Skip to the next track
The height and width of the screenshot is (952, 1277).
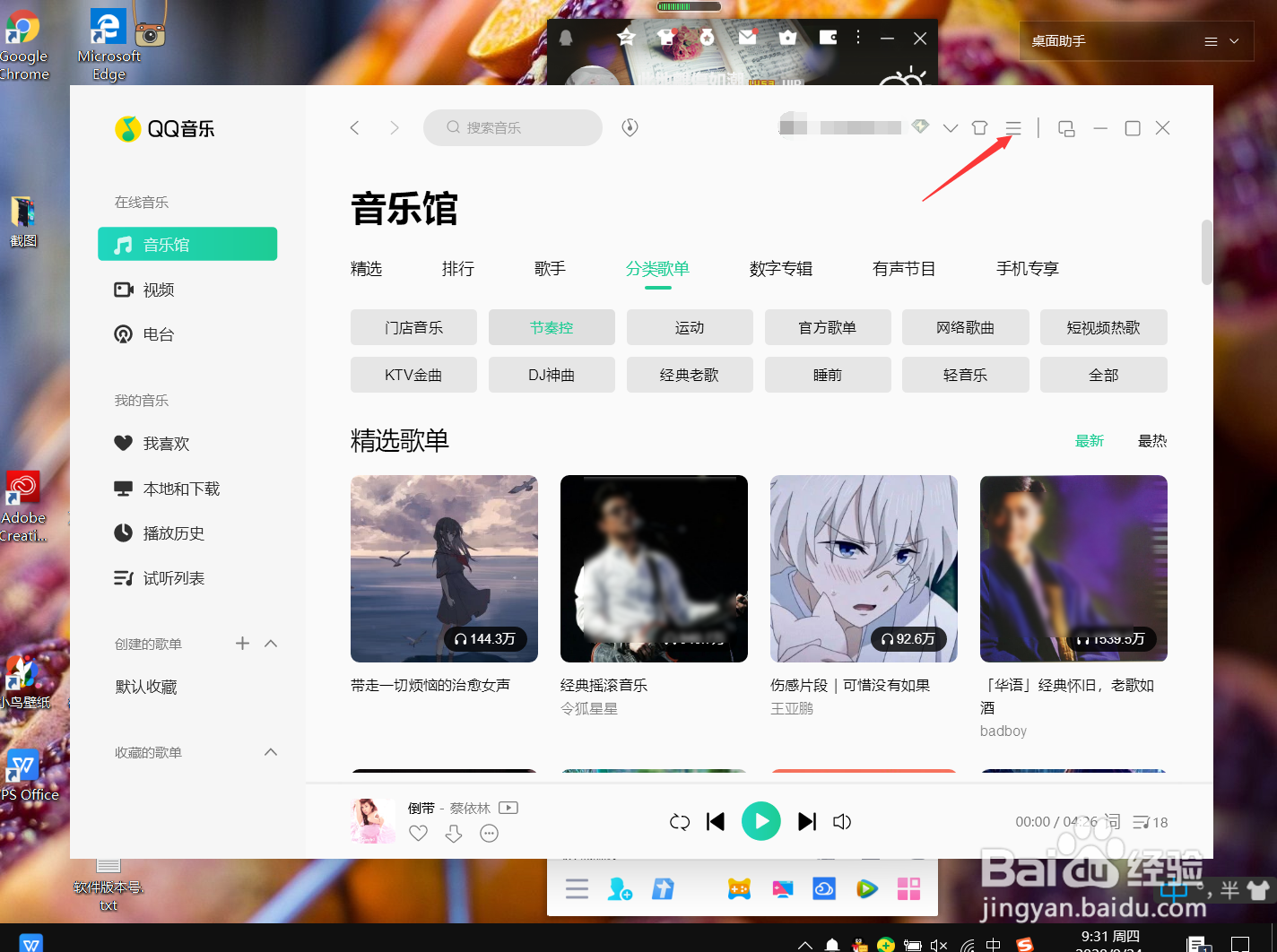pos(807,822)
